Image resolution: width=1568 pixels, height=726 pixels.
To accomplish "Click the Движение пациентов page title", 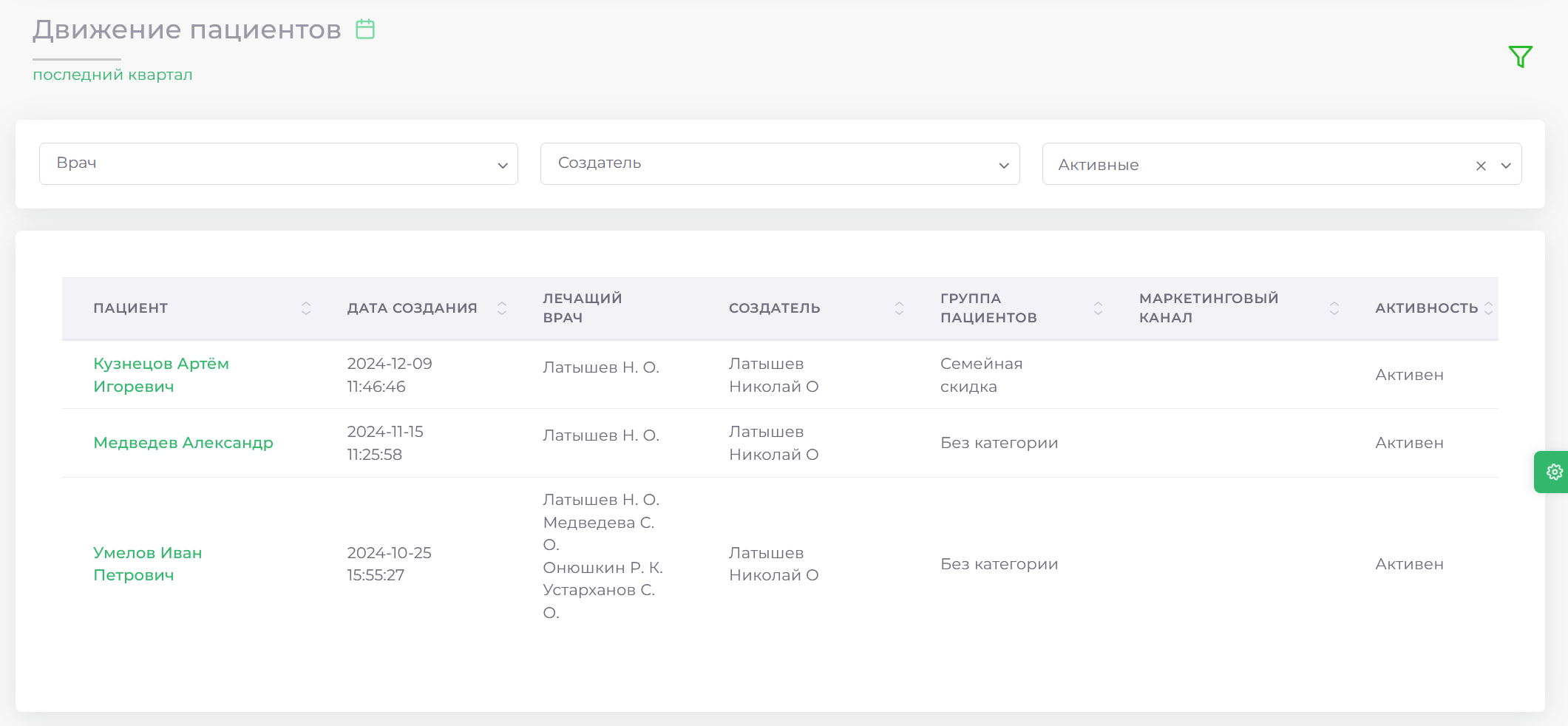I will pyautogui.click(x=187, y=30).
